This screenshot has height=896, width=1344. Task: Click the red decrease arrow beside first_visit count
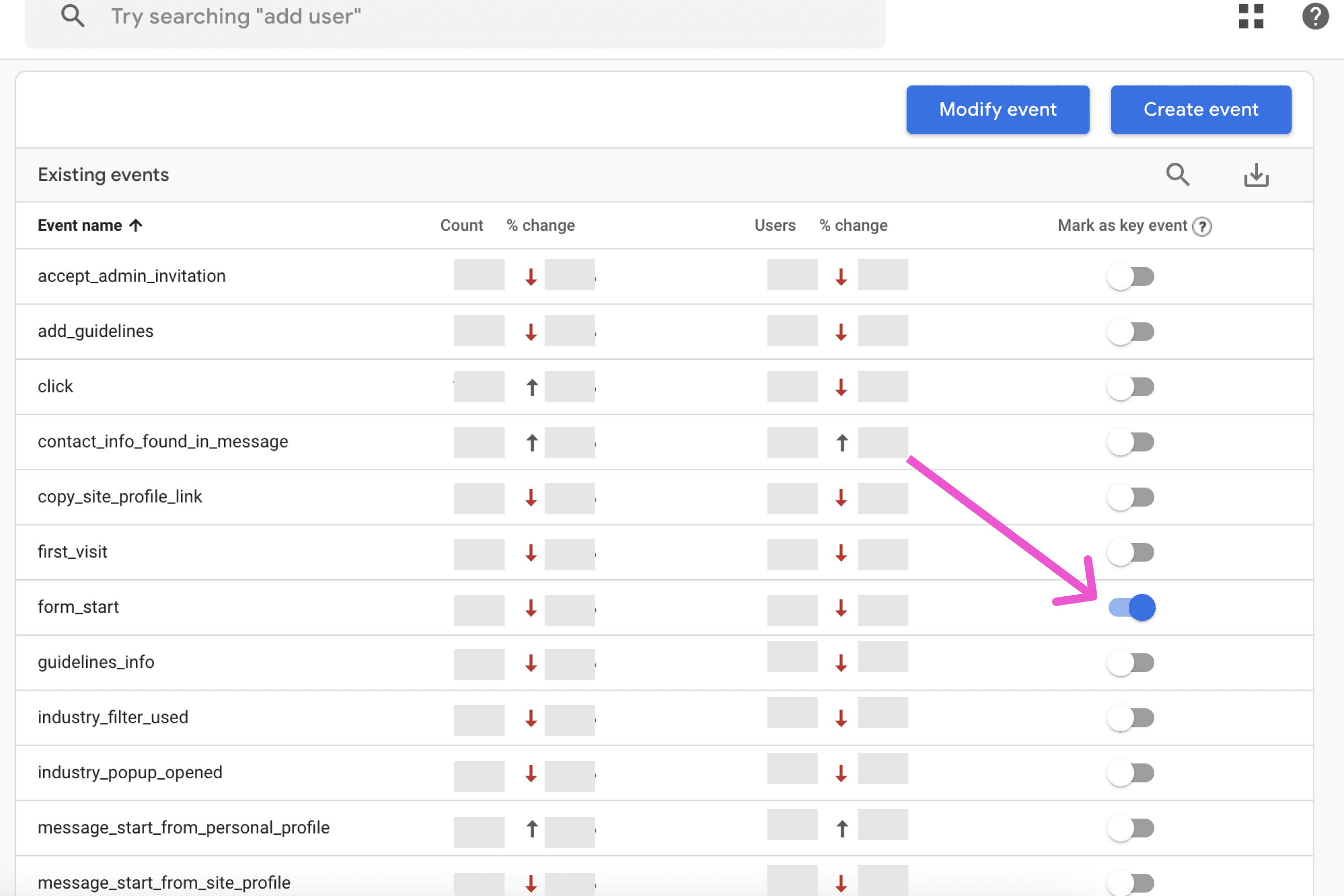531,554
